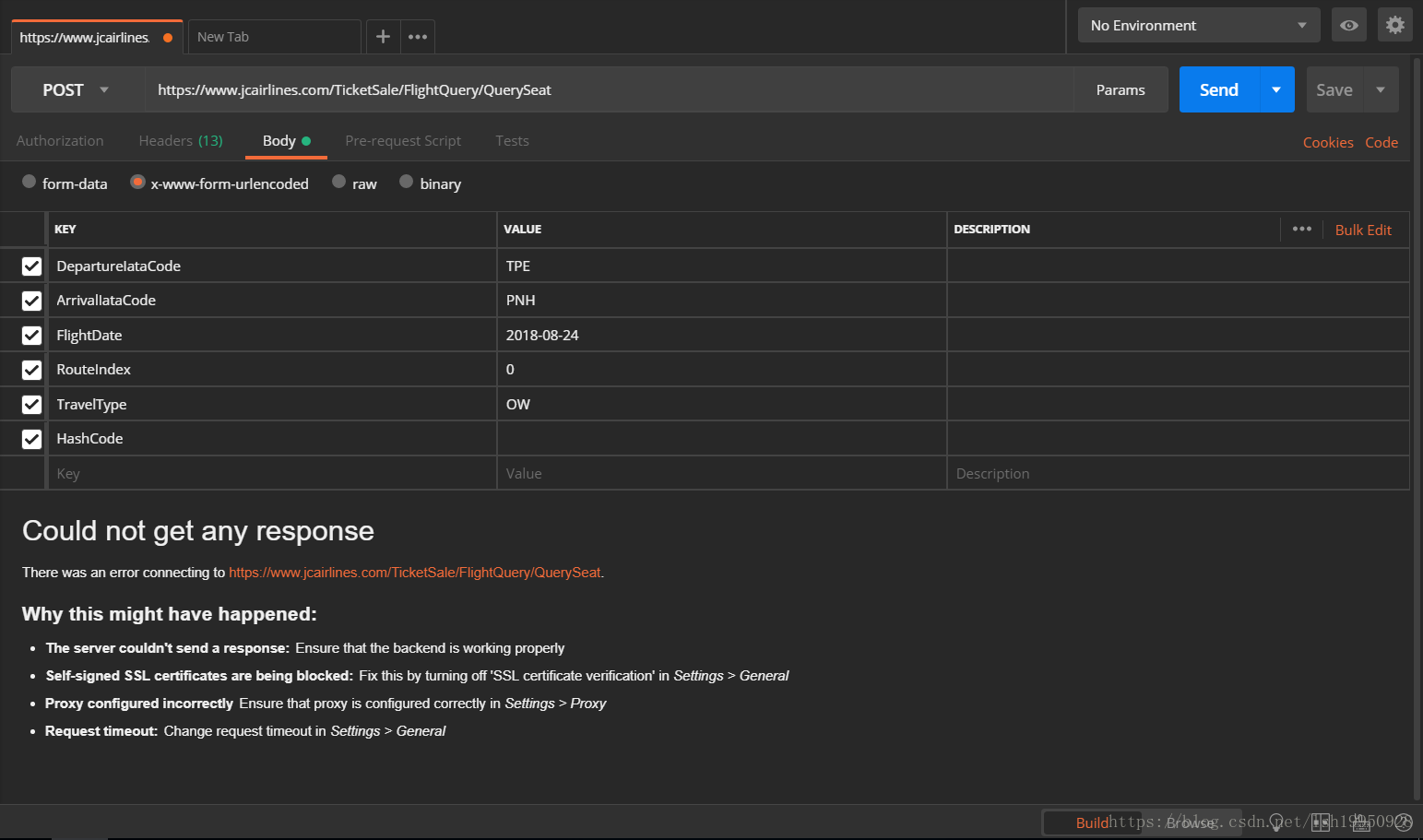
Task: Select the jcairlines request tab
Action: click(97, 37)
